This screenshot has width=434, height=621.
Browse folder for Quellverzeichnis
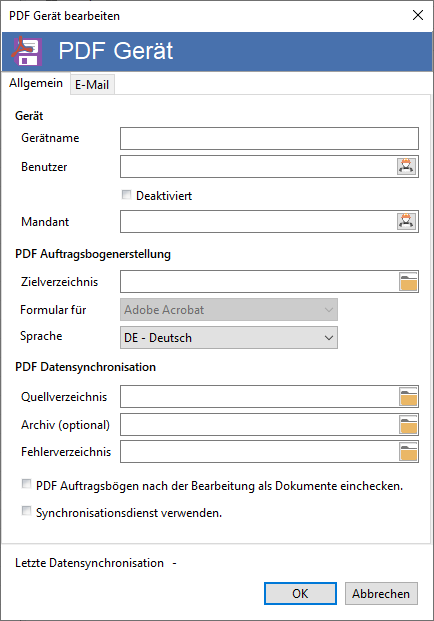pos(408,396)
